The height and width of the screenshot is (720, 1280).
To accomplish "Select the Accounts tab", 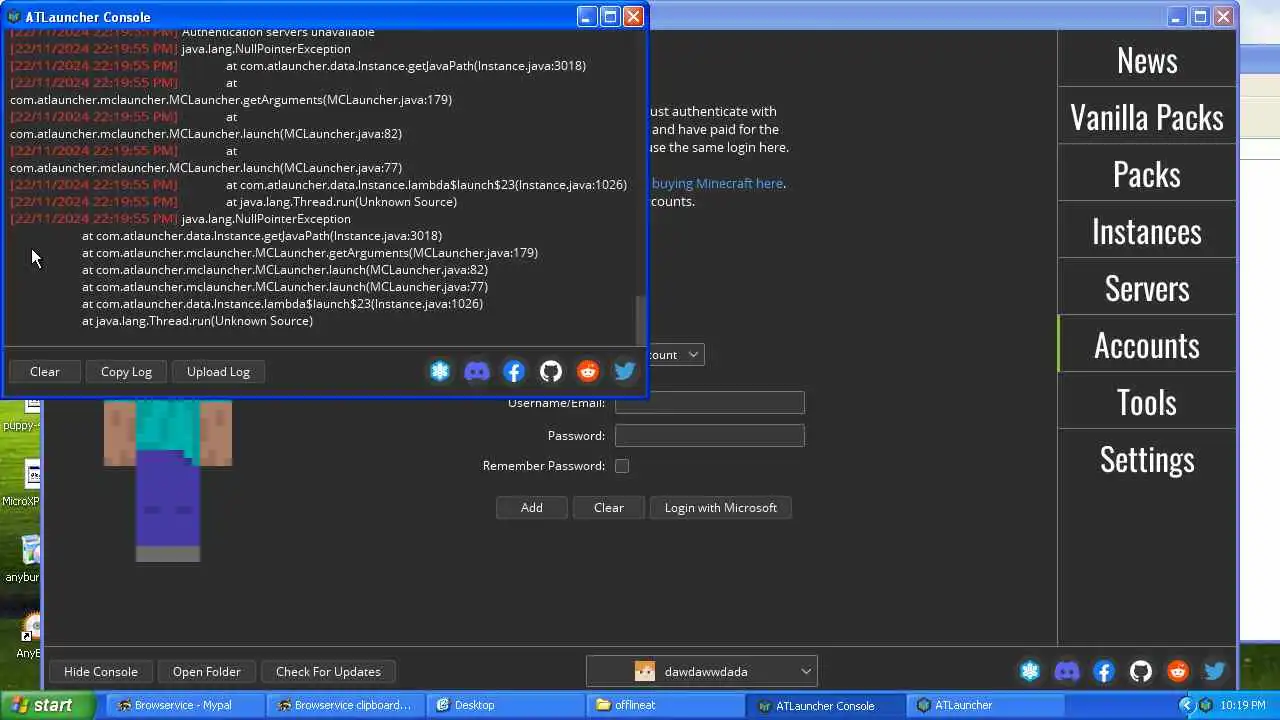I will (1147, 345).
